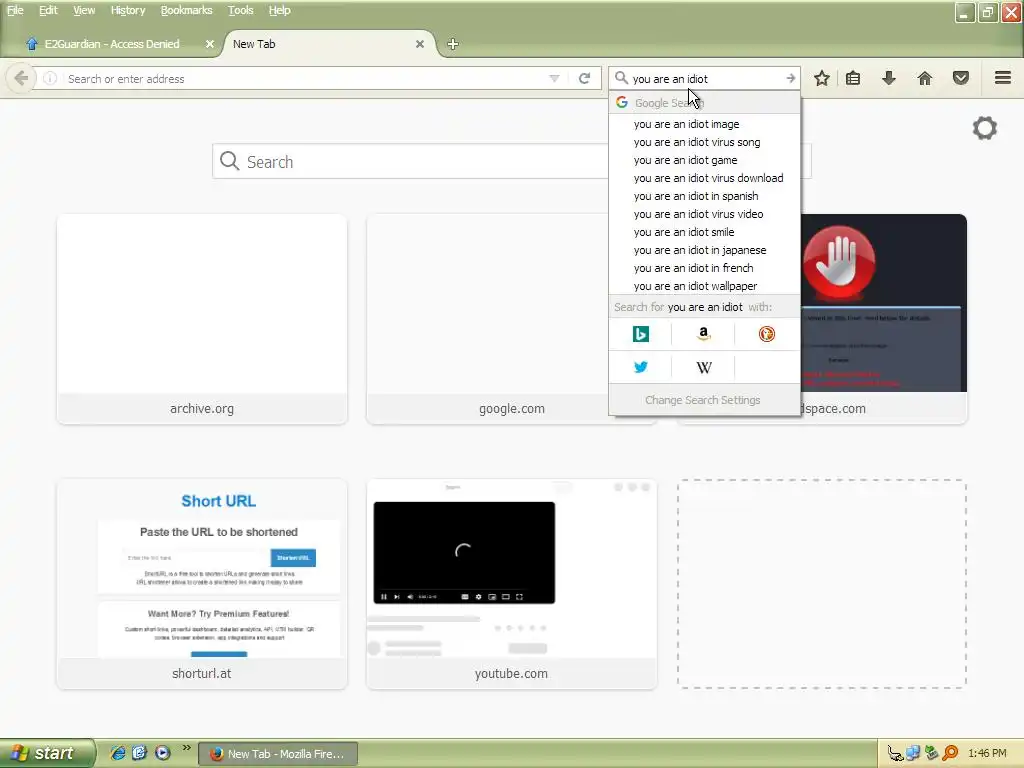The width and height of the screenshot is (1024, 768).
Task: Open the View menu
Action: (84, 10)
